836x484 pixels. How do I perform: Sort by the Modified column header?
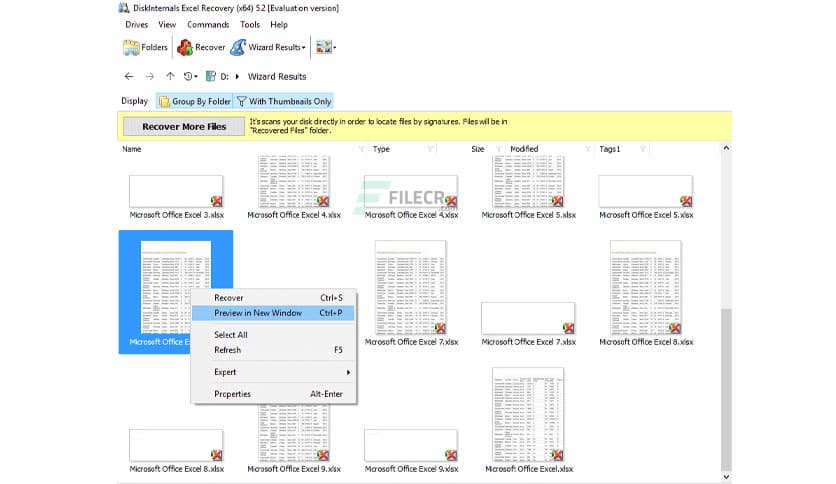pos(524,149)
